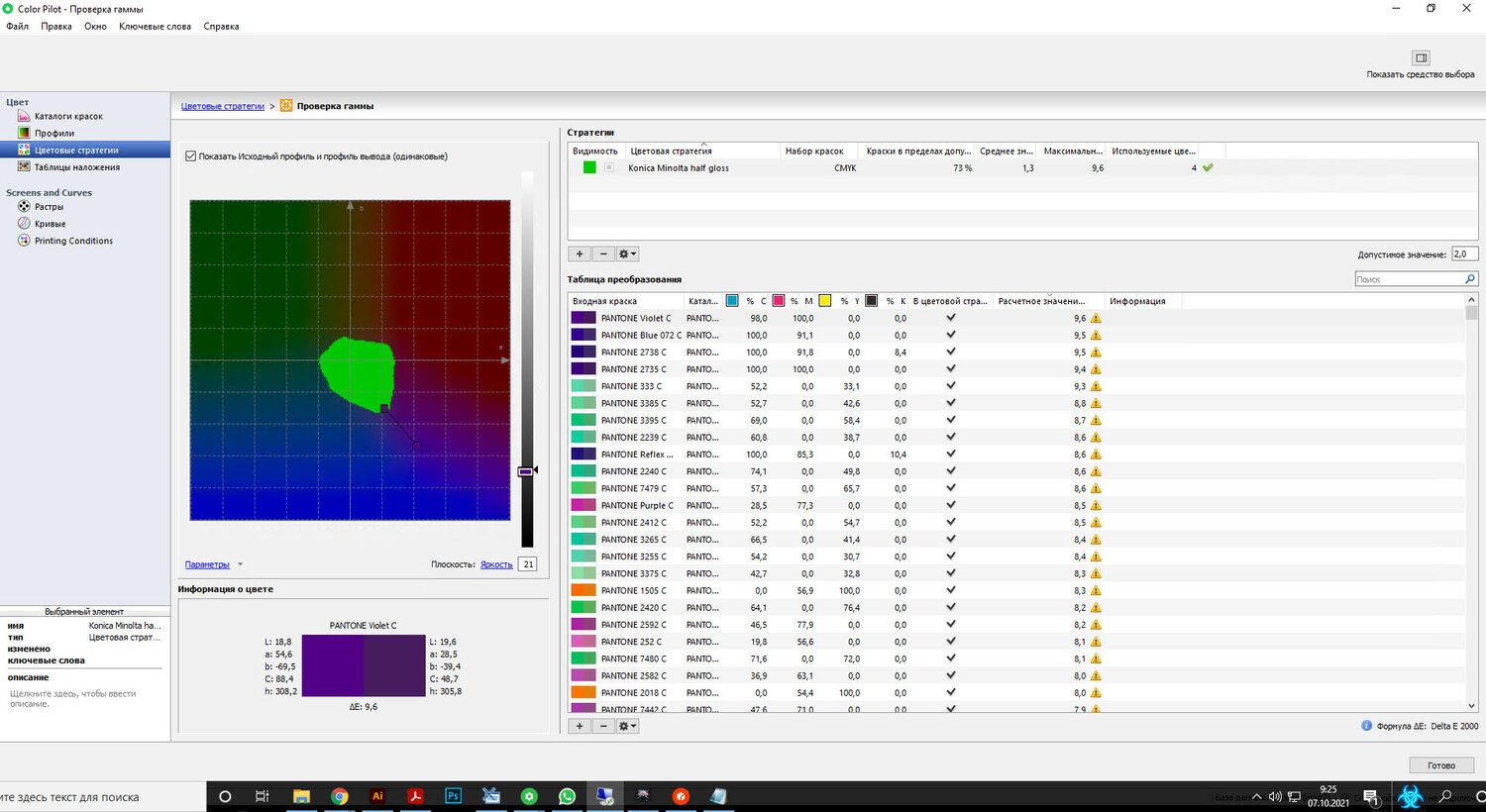Expand the Параметры dropdown arrow
Viewport: 1486px width, 812px height.
(x=240, y=564)
